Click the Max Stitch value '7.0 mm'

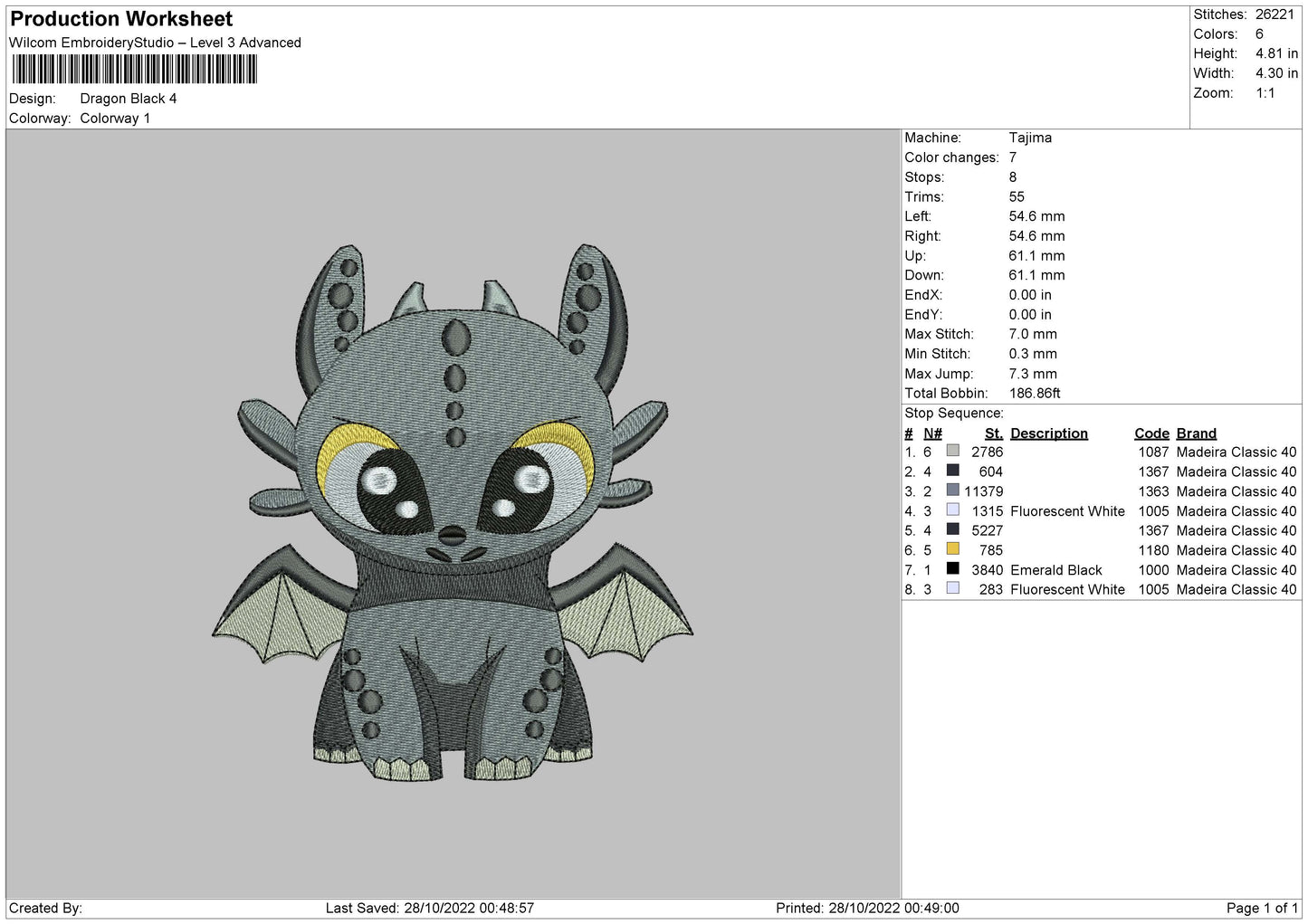point(1033,334)
